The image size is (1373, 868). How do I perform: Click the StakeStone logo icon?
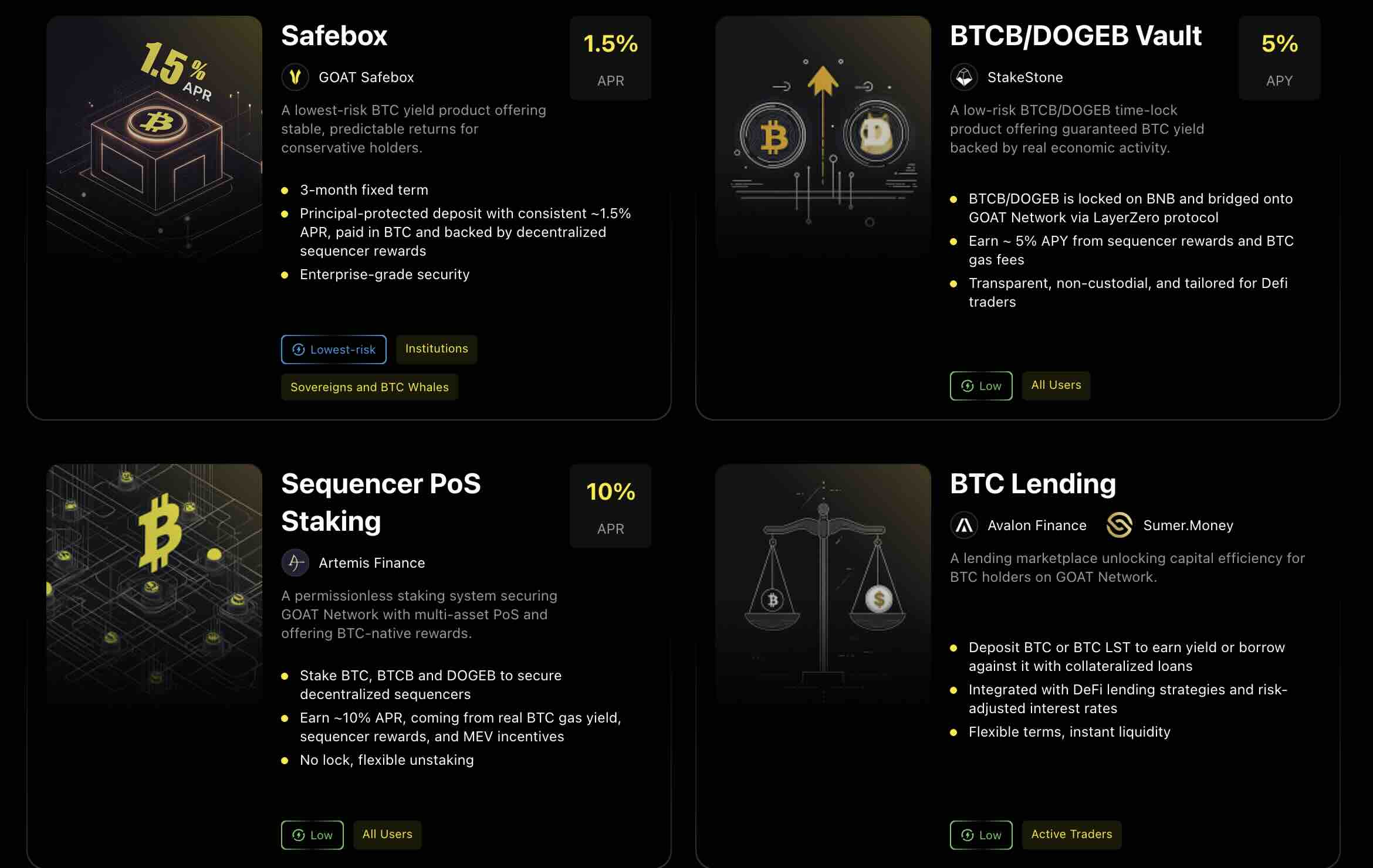[x=964, y=77]
